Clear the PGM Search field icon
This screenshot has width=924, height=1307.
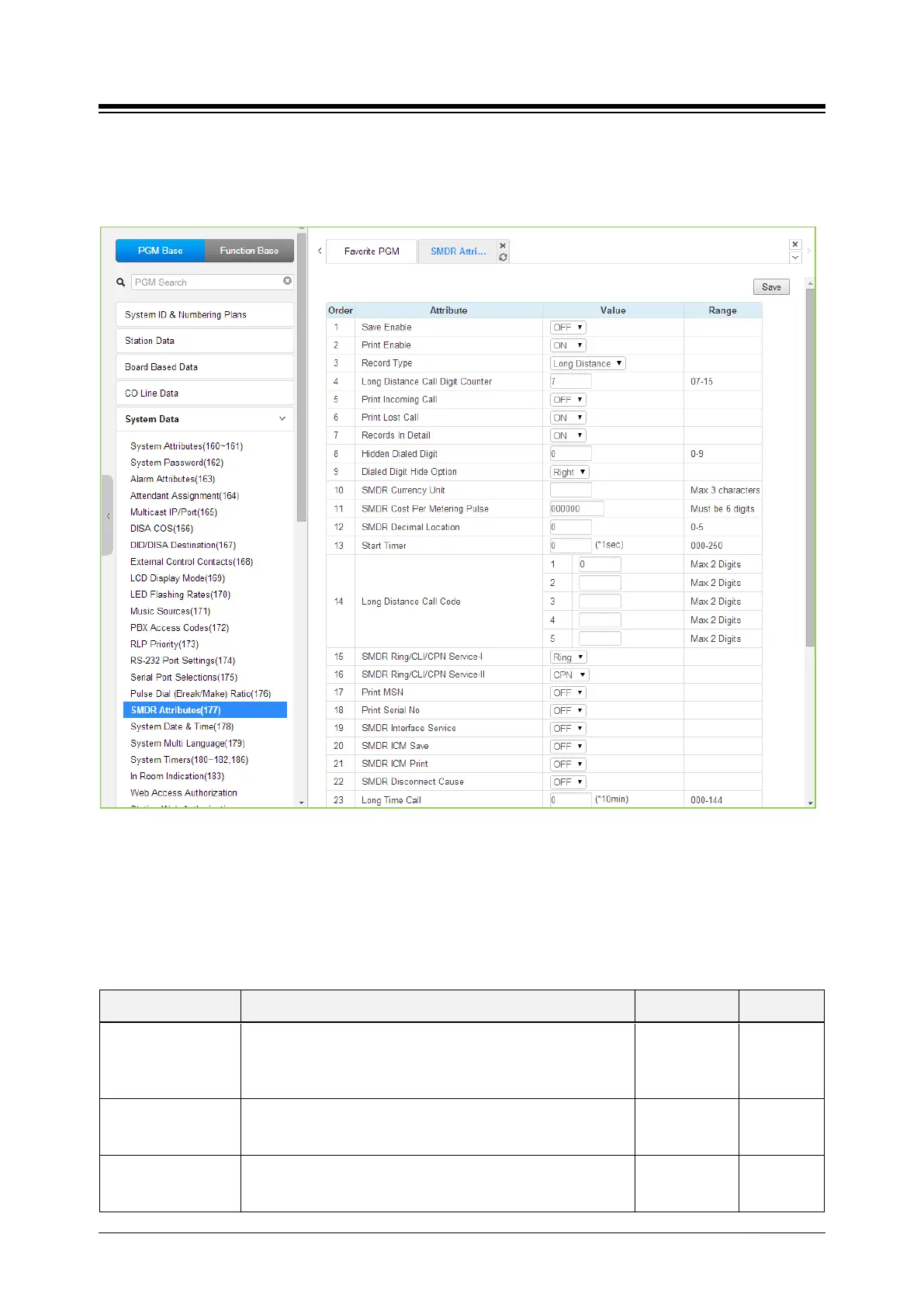point(287,281)
